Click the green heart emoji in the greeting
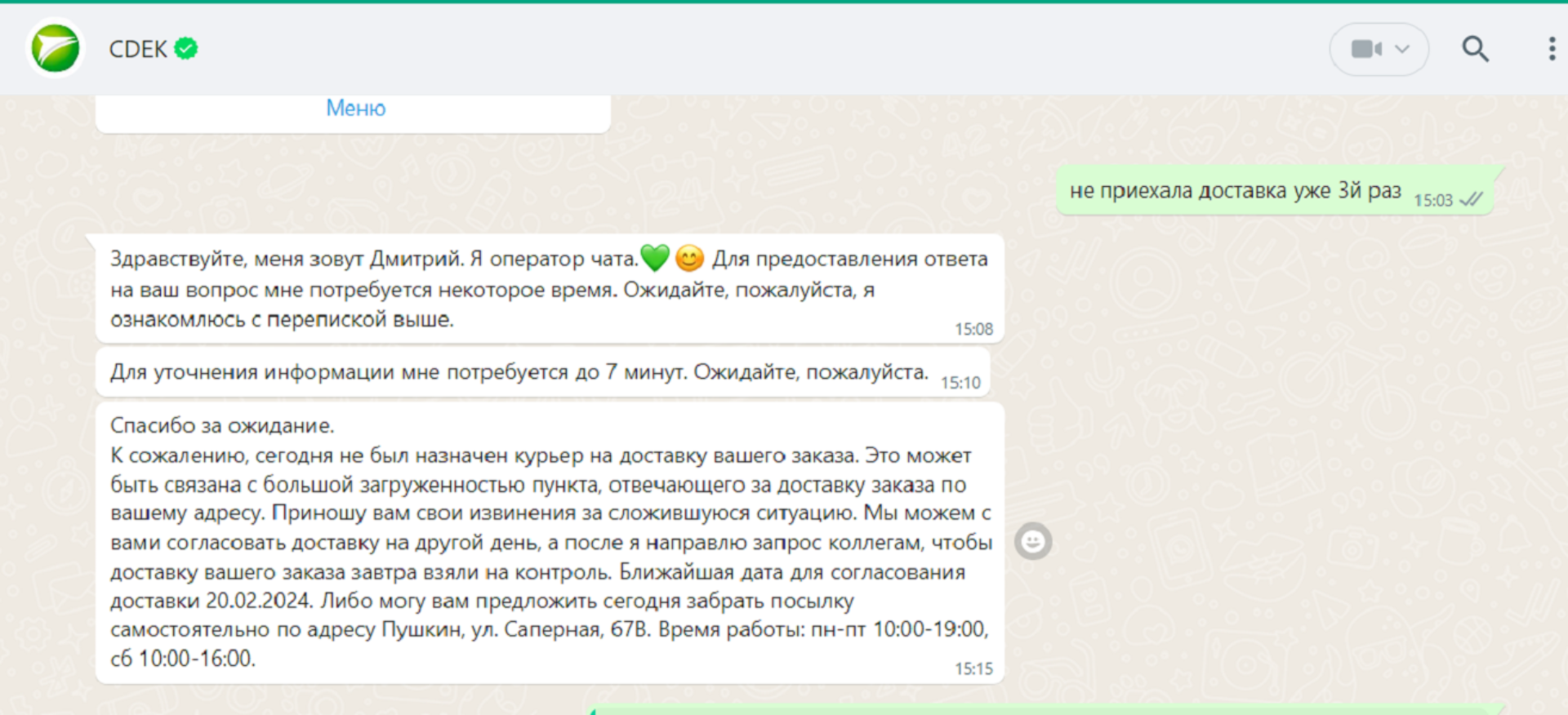This screenshot has height=715, width=1568. coord(655,258)
